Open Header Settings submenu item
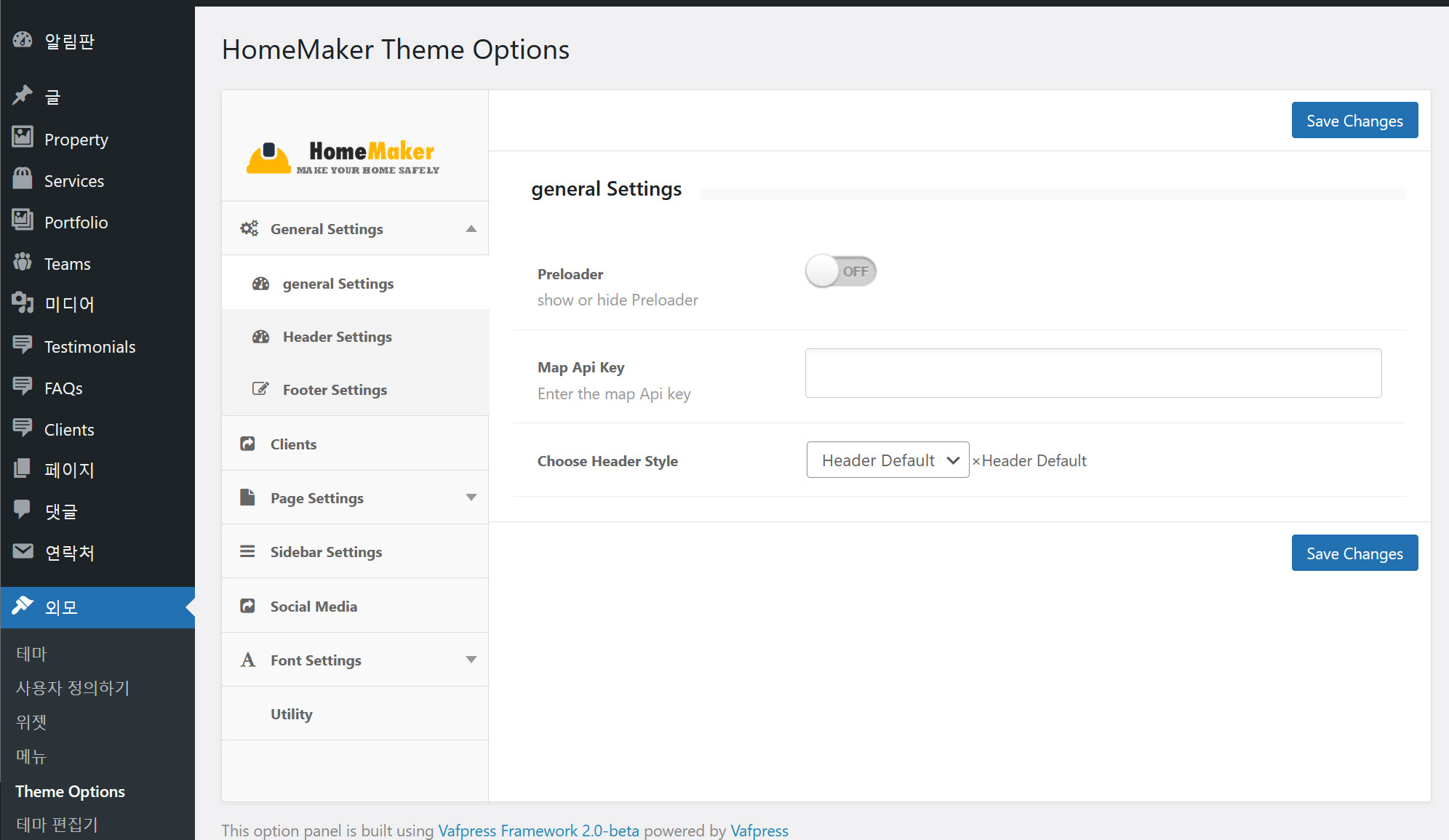 (337, 337)
